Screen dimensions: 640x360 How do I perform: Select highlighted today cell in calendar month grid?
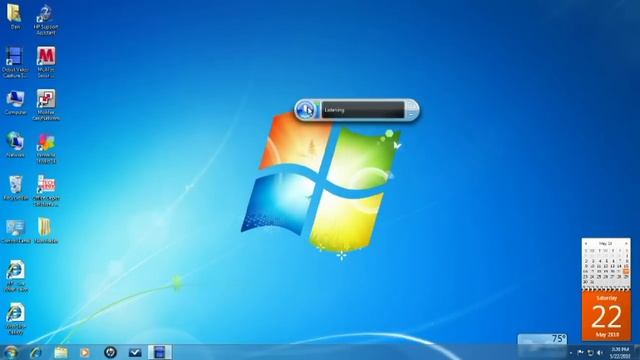click(x=626, y=271)
